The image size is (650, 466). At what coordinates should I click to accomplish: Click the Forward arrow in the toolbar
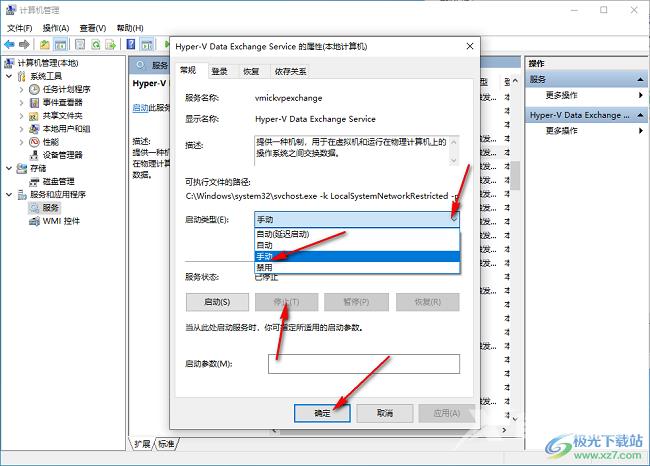[x=24, y=44]
